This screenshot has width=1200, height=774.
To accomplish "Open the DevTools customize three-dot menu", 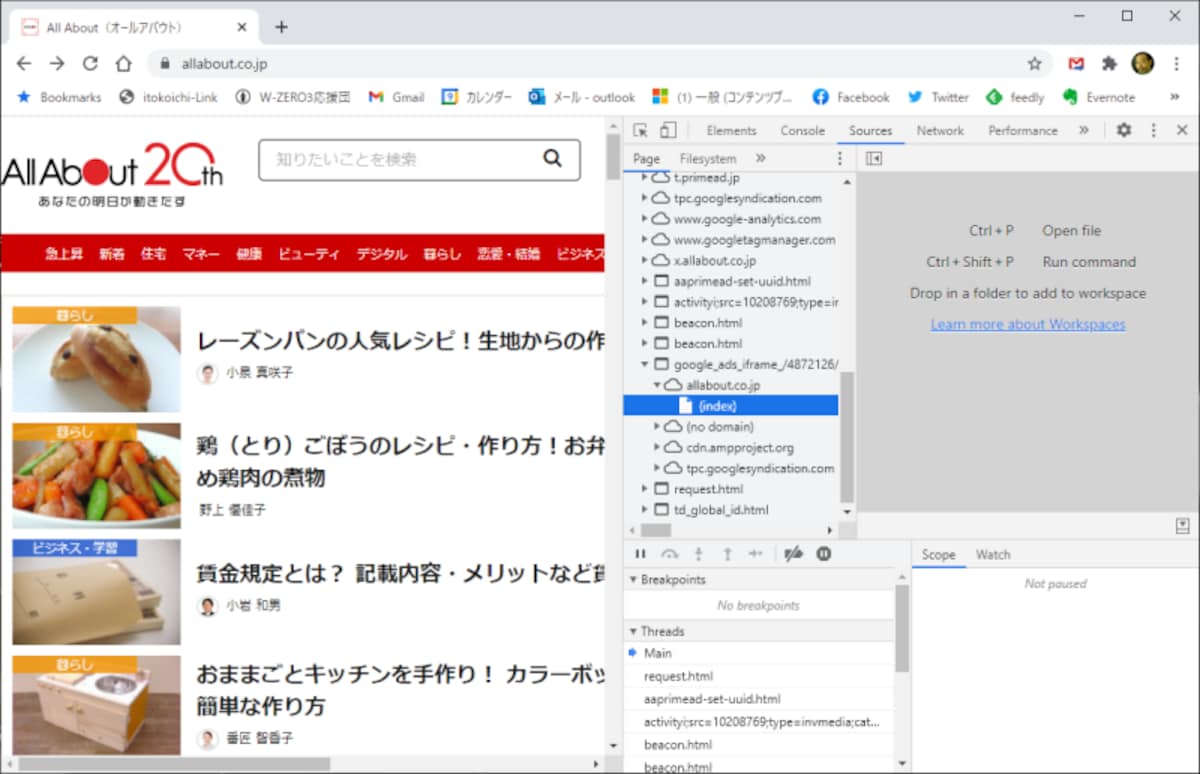I will click(1153, 130).
